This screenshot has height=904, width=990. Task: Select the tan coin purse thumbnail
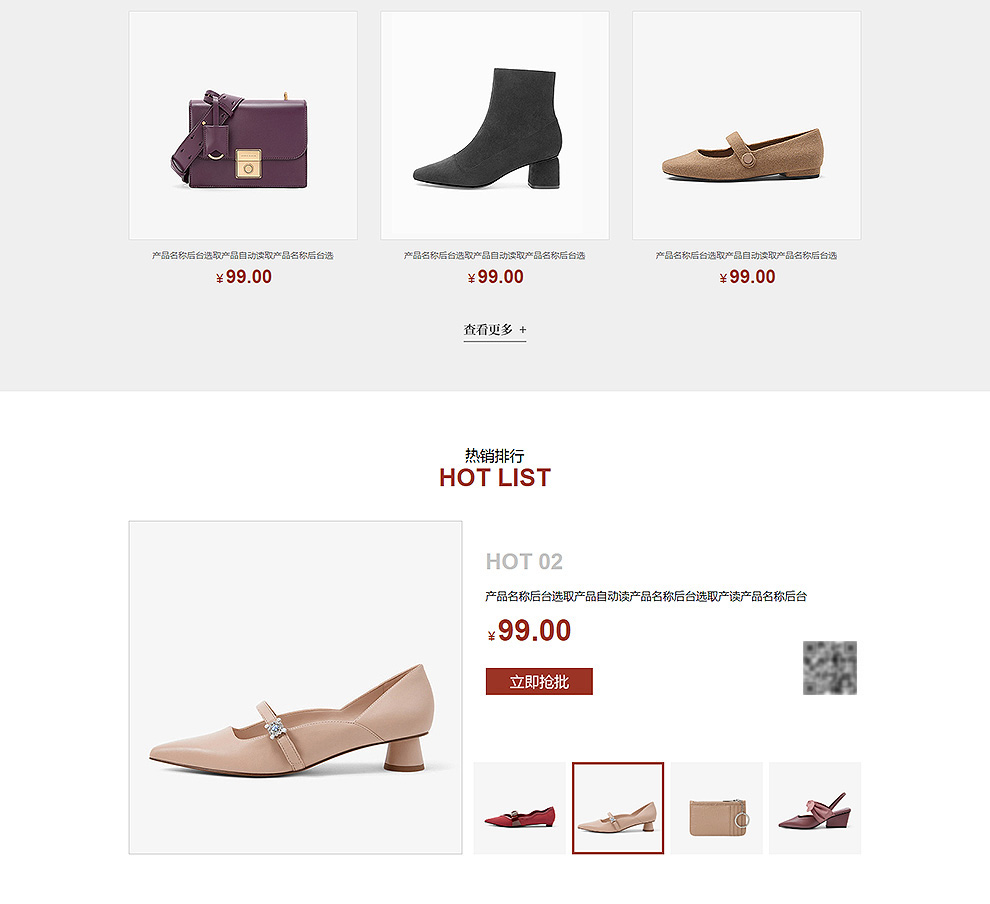[x=717, y=808]
